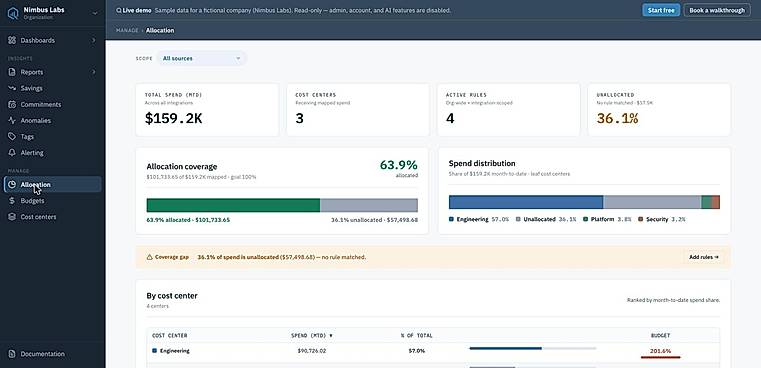Click the COST CENTER column header
761x368 pixels.
coord(169,335)
